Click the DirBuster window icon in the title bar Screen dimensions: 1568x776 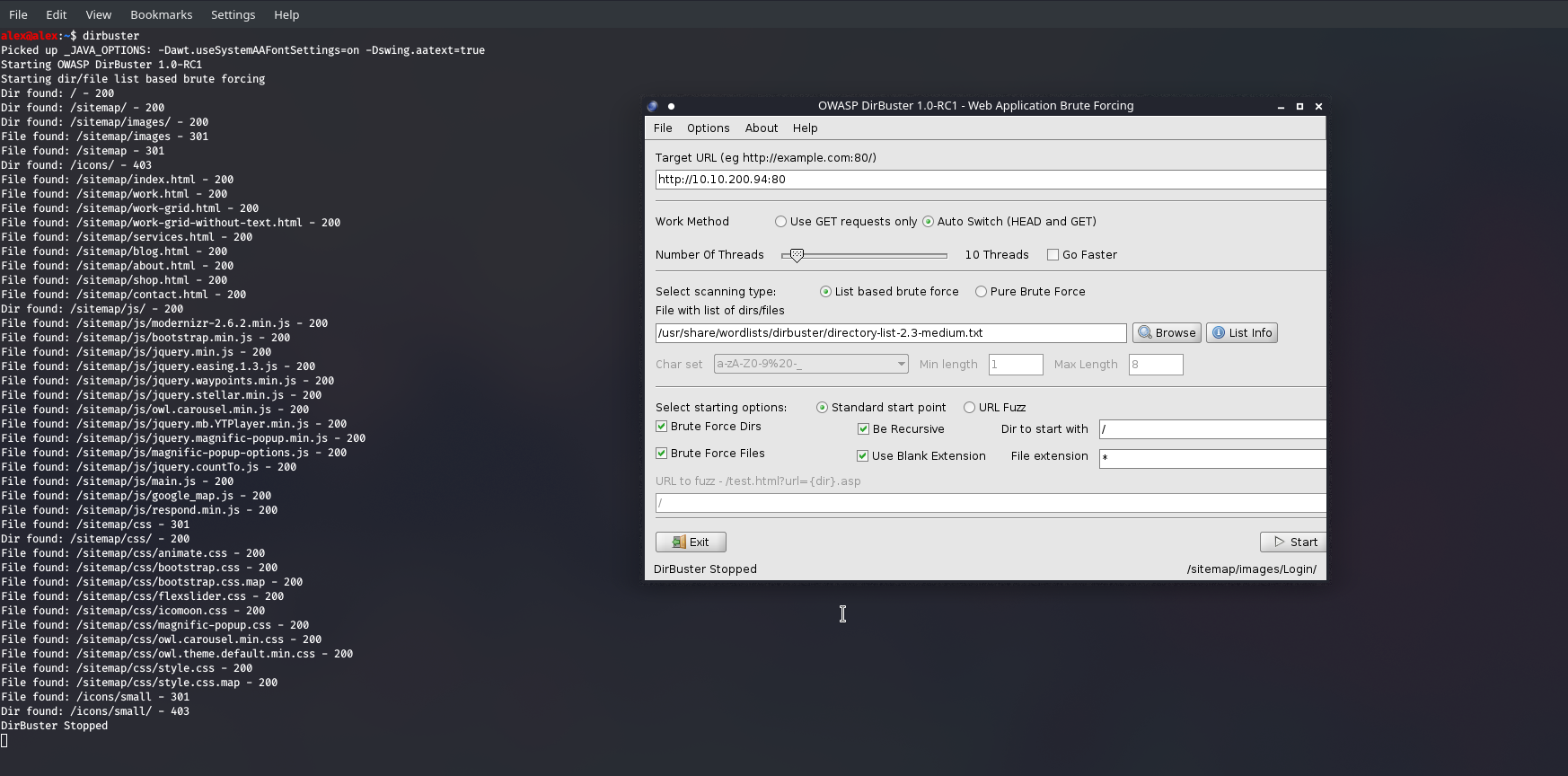[653, 106]
